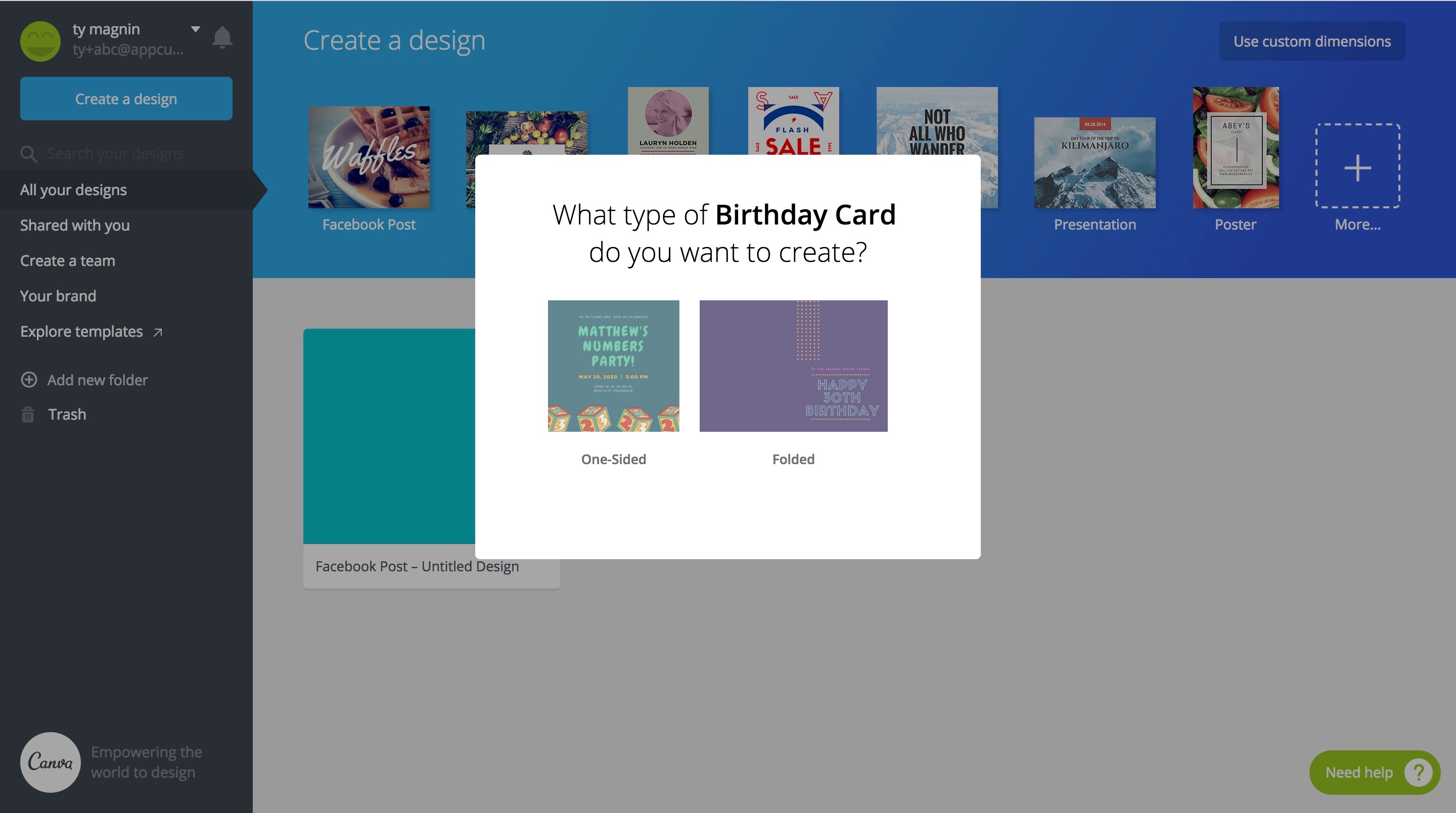Image resolution: width=1456 pixels, height=813 pixels.
Task: Open notifications via the bell icon
Action: point(221,37)
